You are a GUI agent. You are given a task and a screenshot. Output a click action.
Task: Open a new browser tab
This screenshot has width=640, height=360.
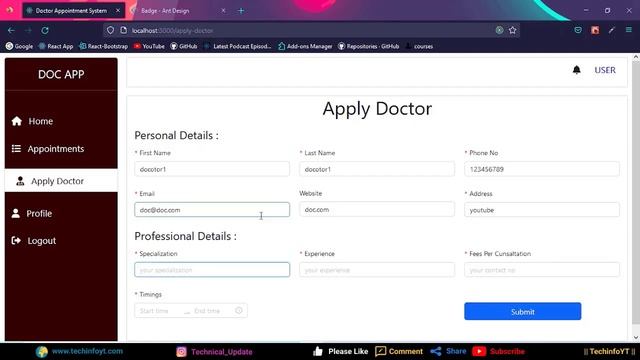[x=241, y=11]
